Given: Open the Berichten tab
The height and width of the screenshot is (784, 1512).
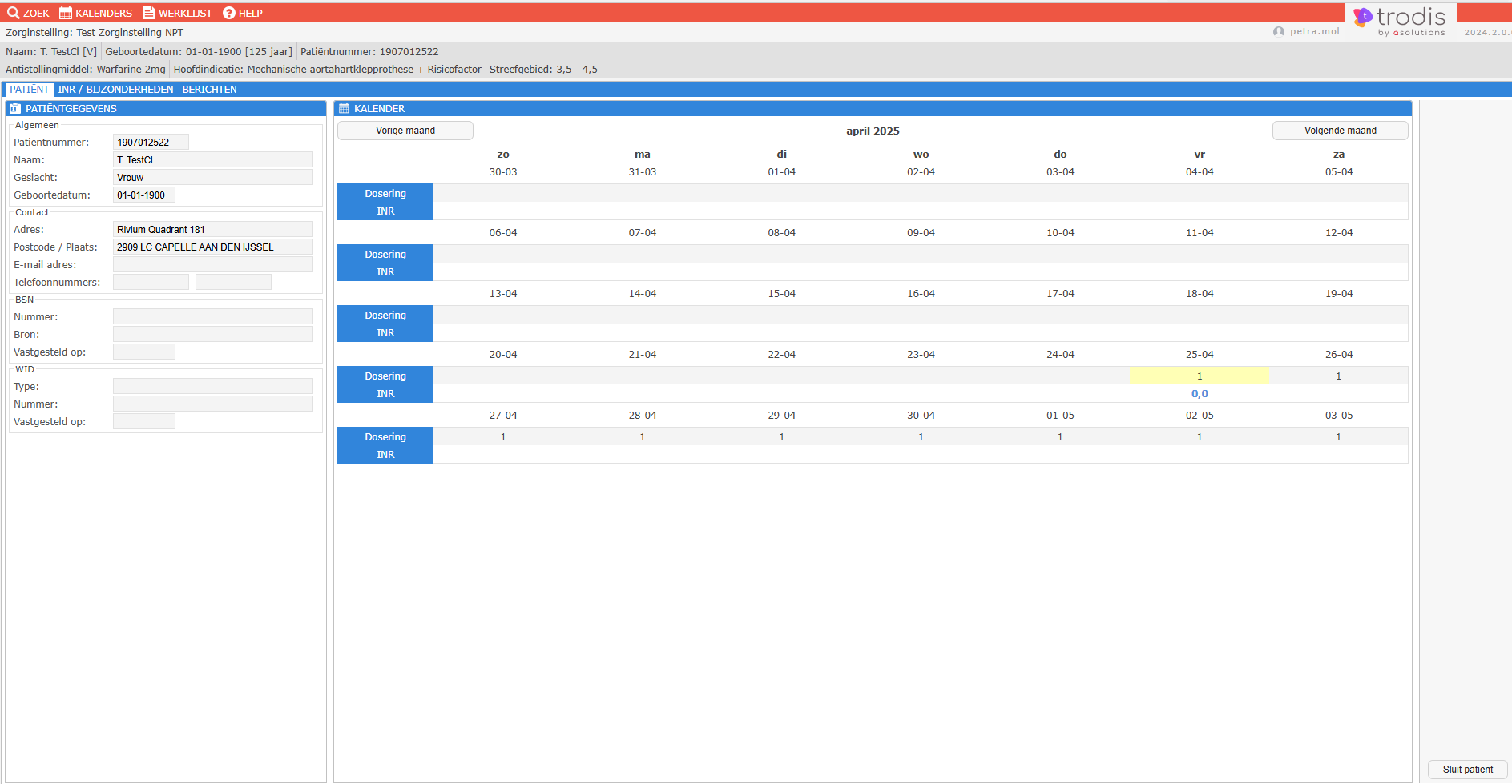Looking at the screenshot, I should pyautogui.click(x=209, y=89).
